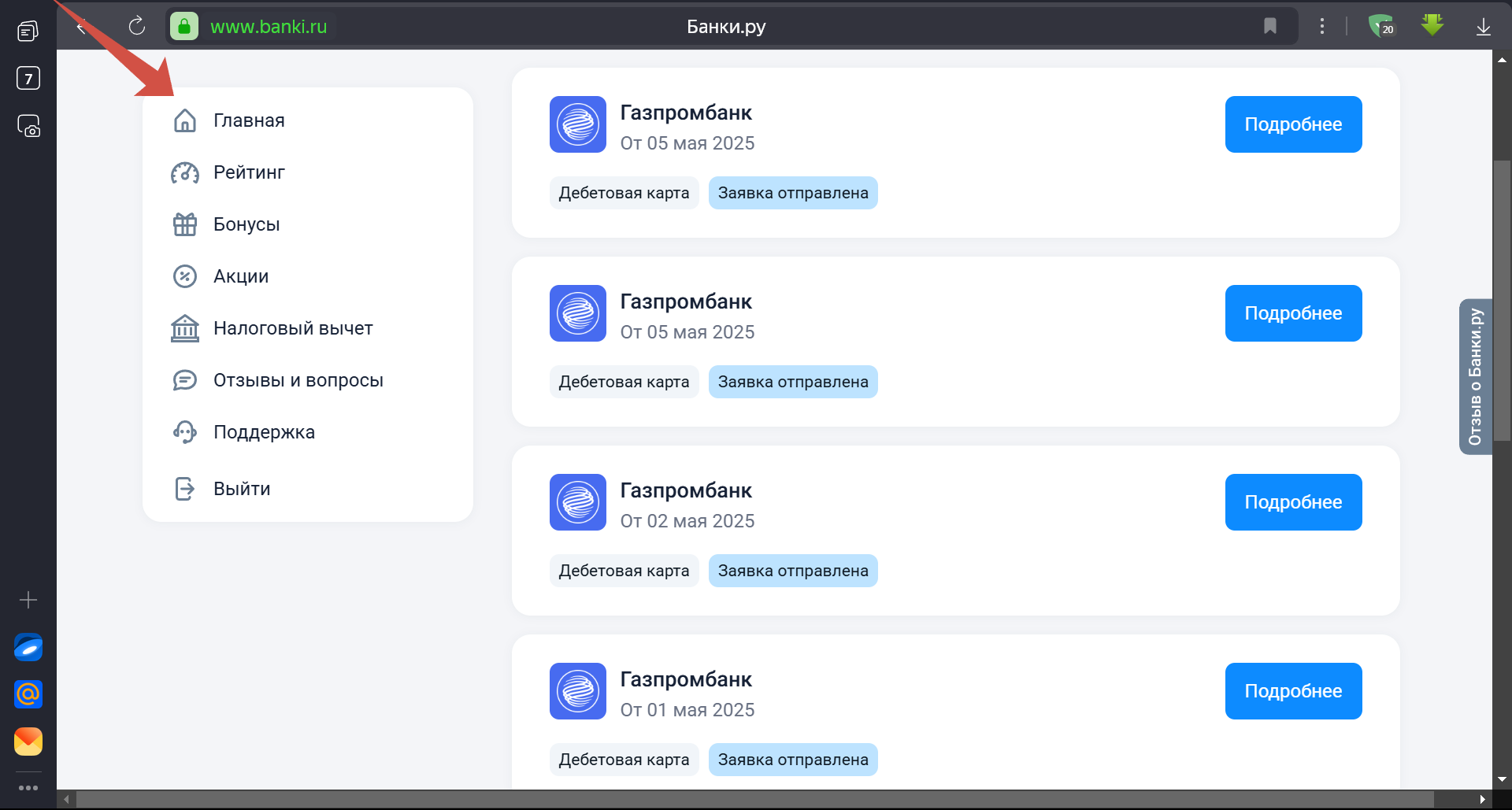This screenshot has width=1512, height=810.
Task: Open the three-dot browser menu
Action: (1322, 26)
